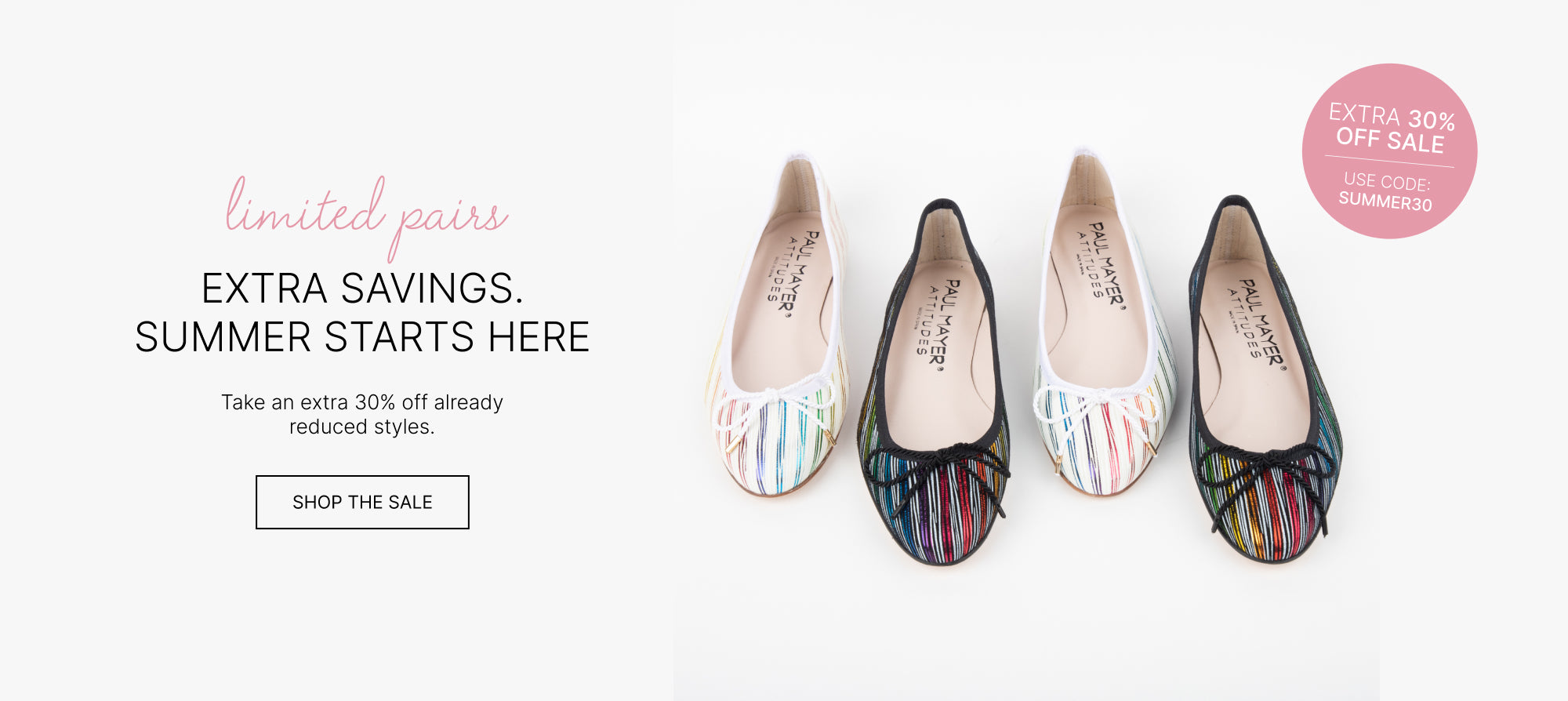Click Paul Mayer logo inside rightmost black flat
The image size is (1568, 701).
pyautogui.click(x=1257, y=321)
